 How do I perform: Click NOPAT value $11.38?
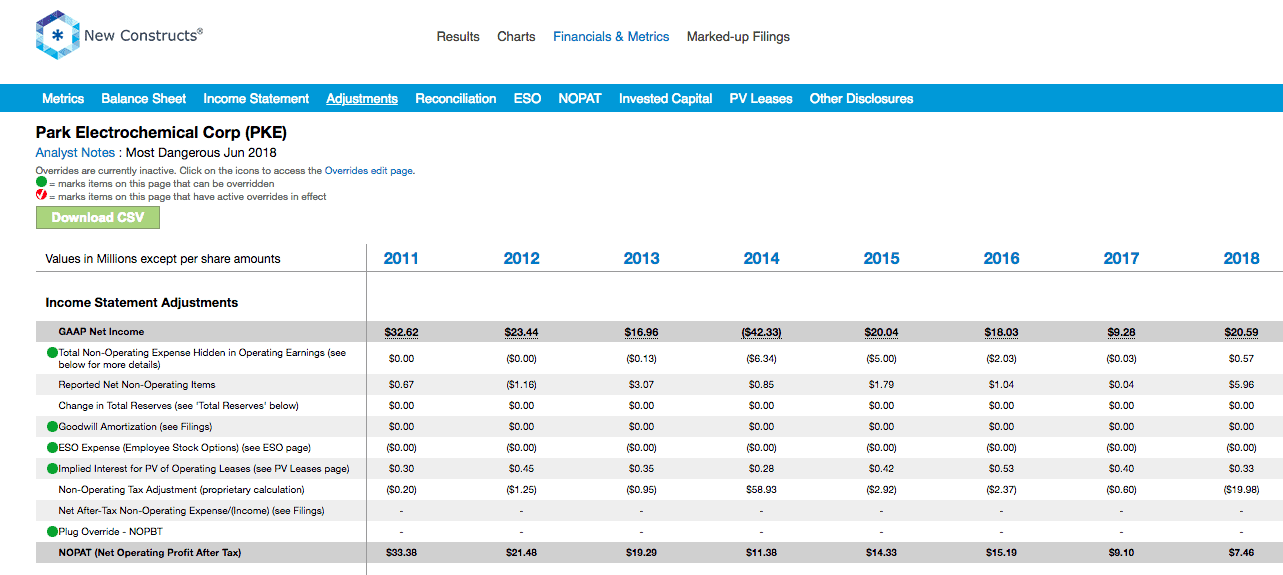761,553
